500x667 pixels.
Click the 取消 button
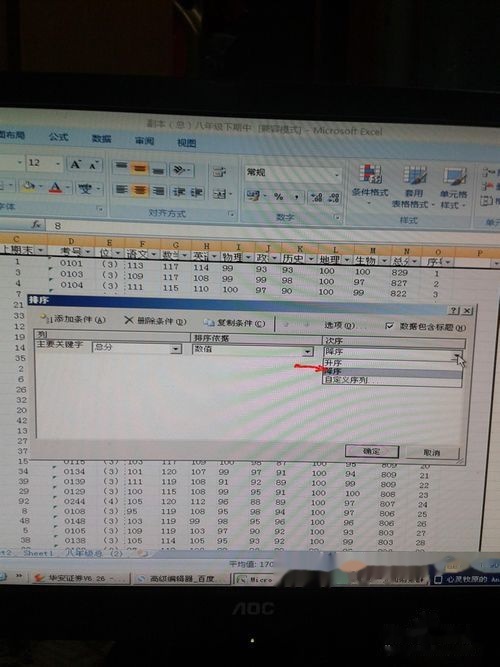tap(432, 453)
